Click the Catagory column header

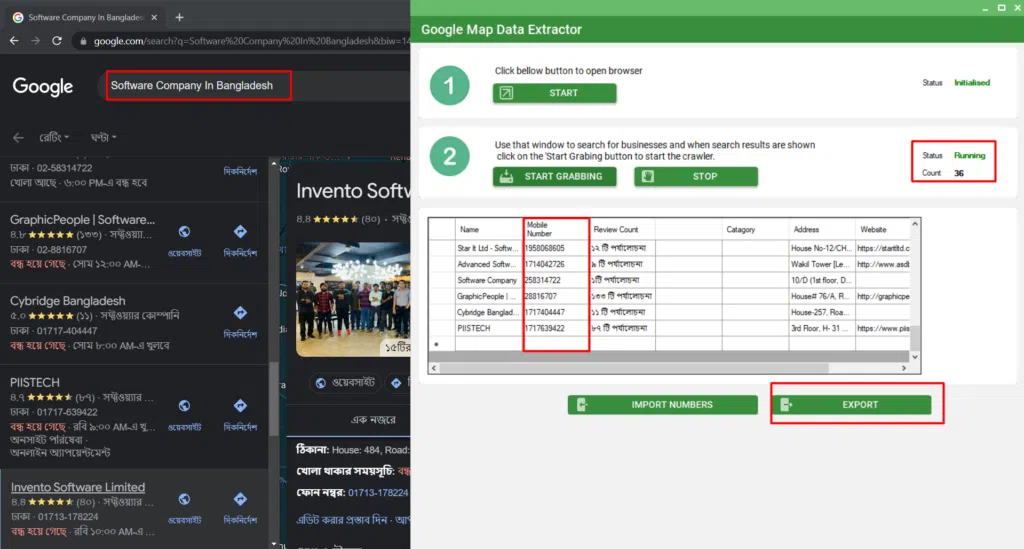[755, 230]
